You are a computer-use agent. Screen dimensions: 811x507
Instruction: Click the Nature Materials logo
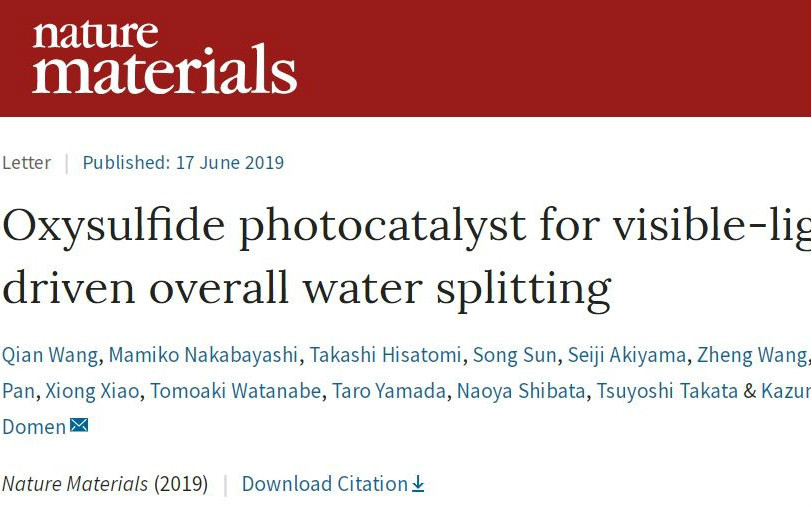(x=164, y=57)
